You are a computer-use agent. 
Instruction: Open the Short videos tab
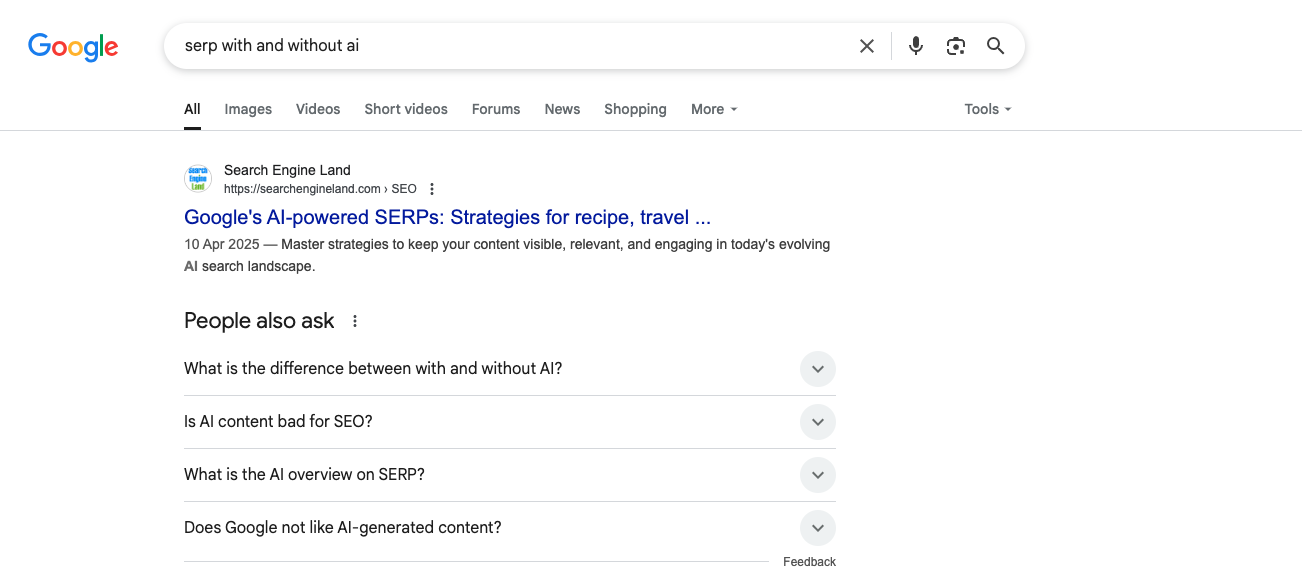point(406,109)
